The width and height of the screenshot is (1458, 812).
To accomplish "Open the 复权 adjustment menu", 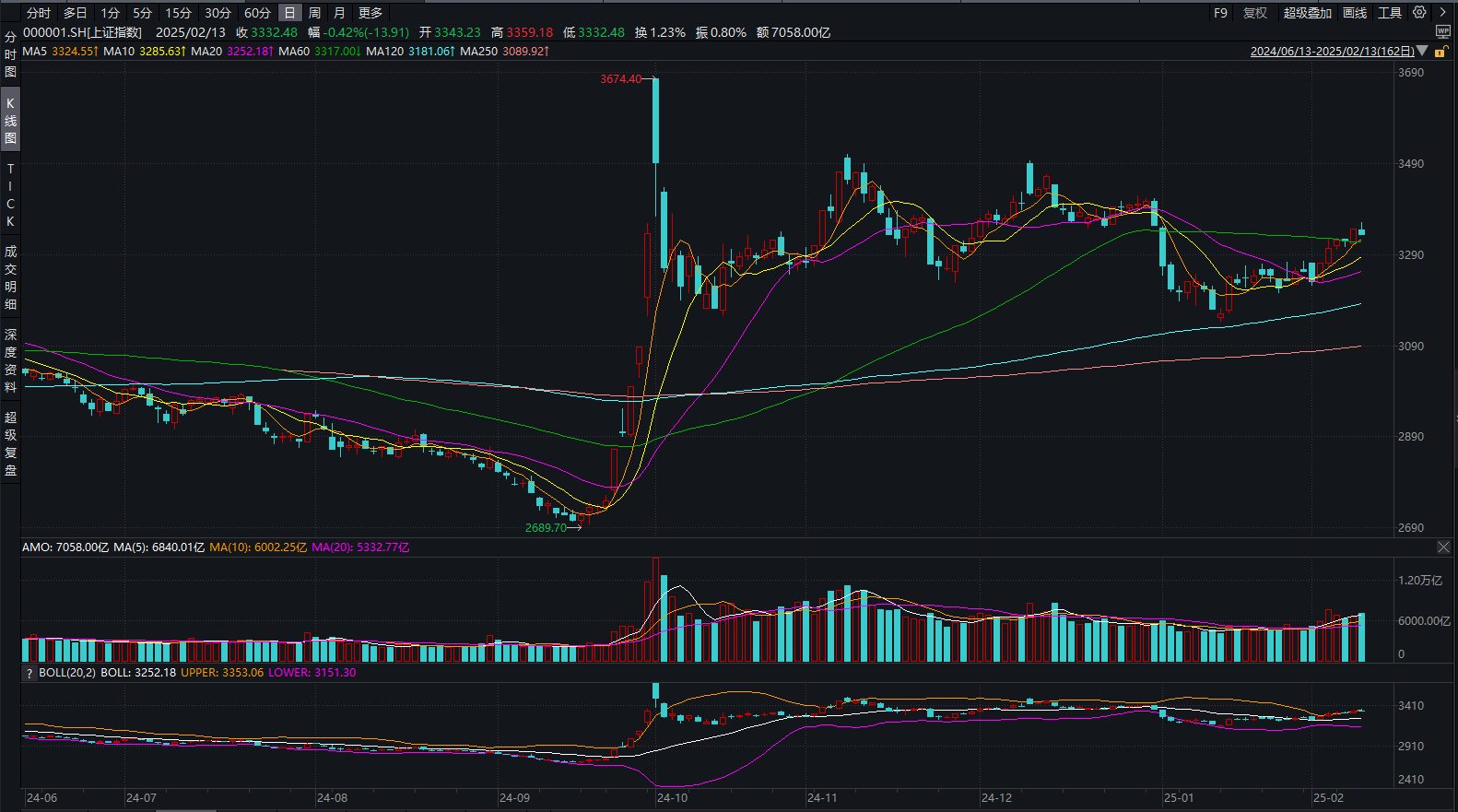I will 1255,13.
